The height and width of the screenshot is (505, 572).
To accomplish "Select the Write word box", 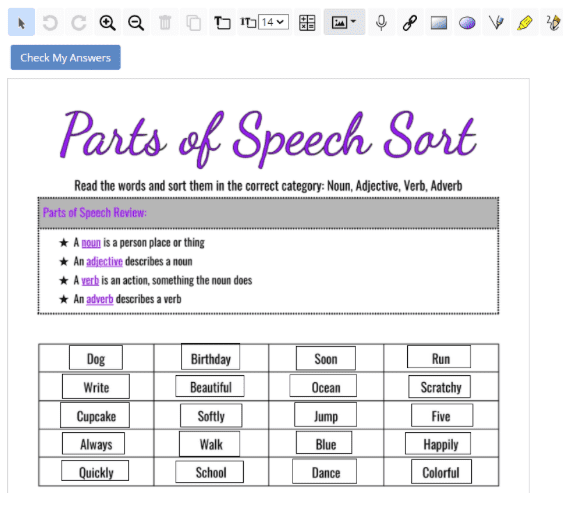I will pyautogui.click(x=96, y=386).
